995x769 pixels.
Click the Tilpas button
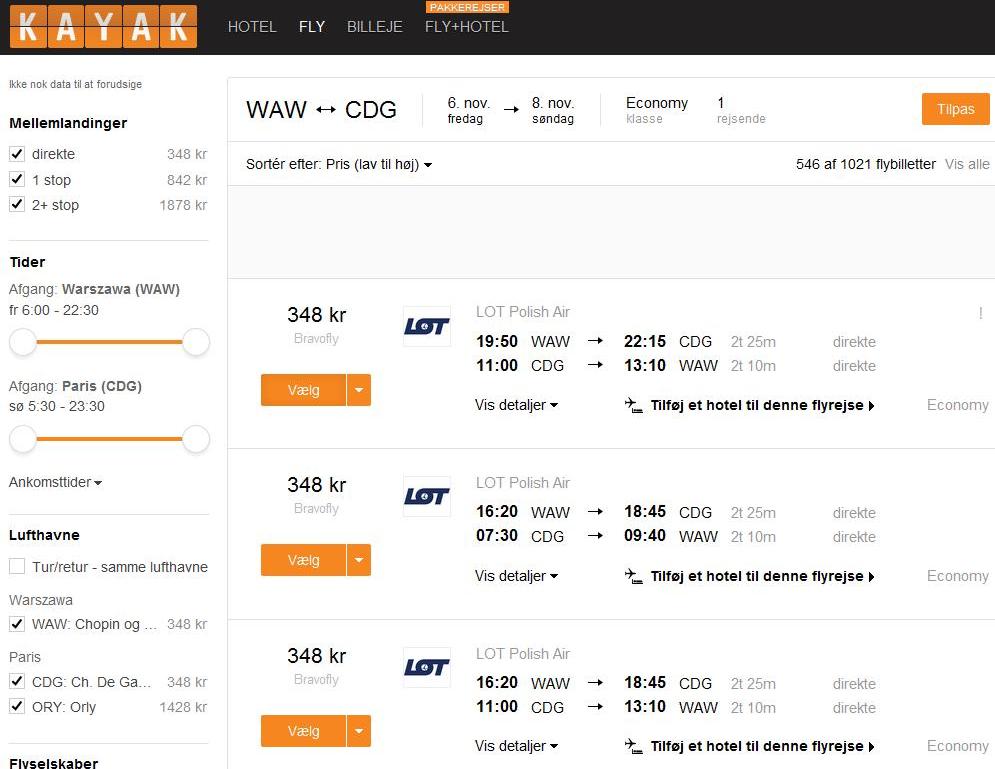pos(956,109)
